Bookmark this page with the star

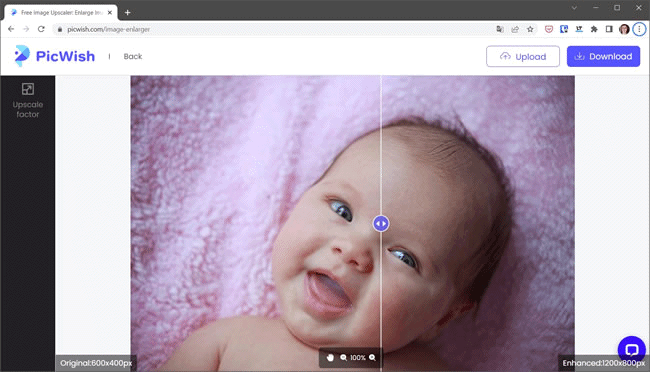[x=530, y=29]
